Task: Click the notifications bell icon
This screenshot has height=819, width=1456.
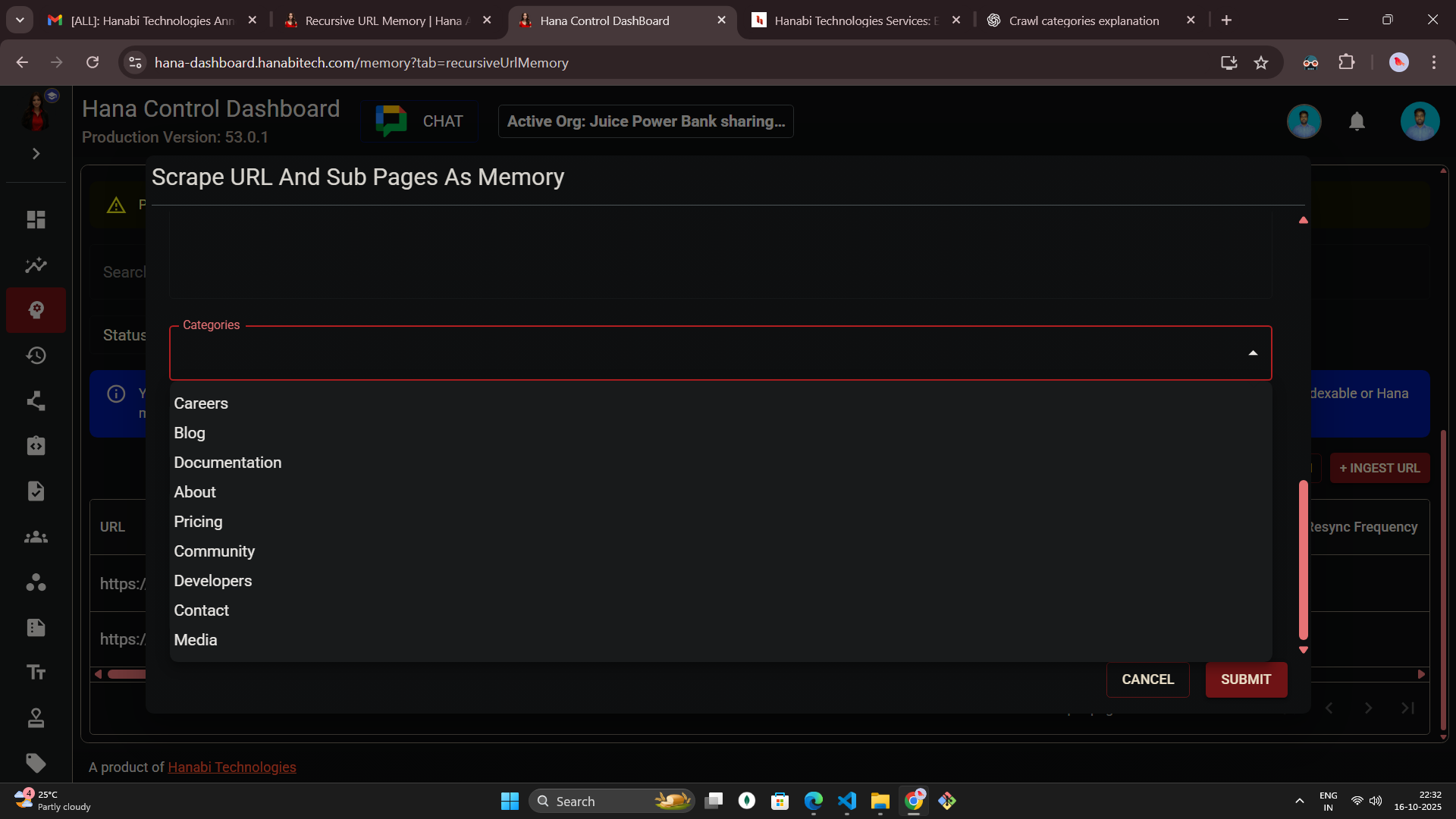Action: click(1357, 121)
